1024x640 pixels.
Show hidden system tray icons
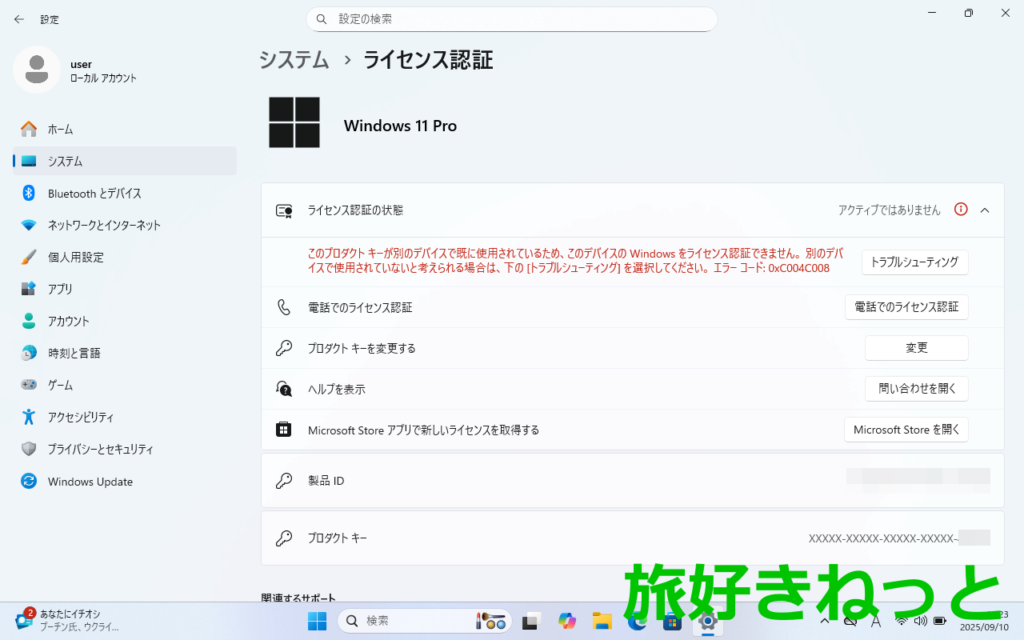tap(825, 621)
